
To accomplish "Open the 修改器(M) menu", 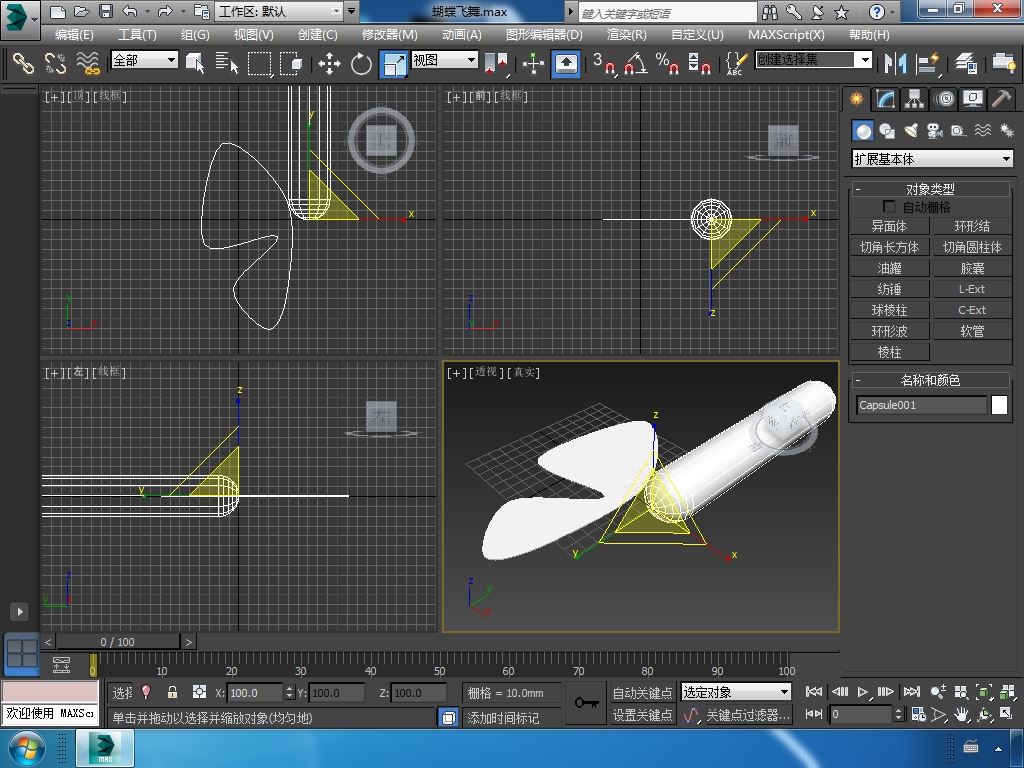I will pyautogui.click(x=389, y=34).
